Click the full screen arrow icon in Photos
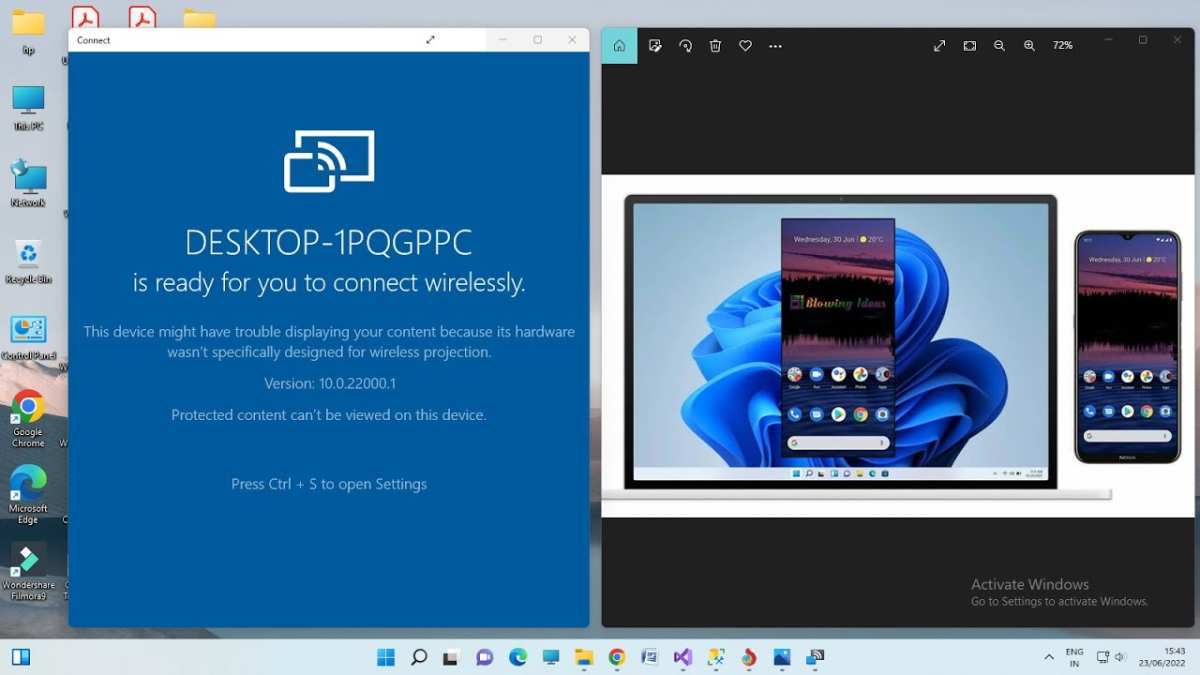The image size is (1200, 675). coord(939,46)
